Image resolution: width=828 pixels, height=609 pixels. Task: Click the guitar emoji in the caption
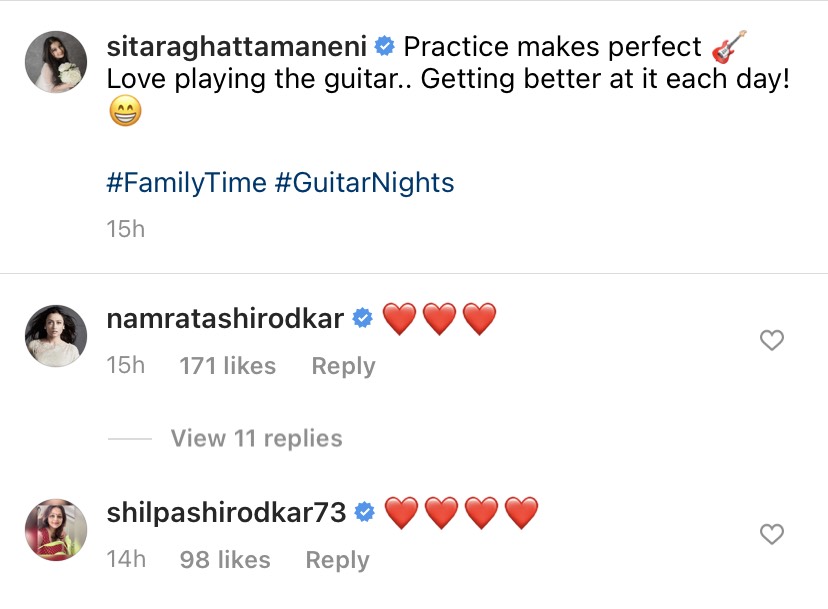click(729, 46)
